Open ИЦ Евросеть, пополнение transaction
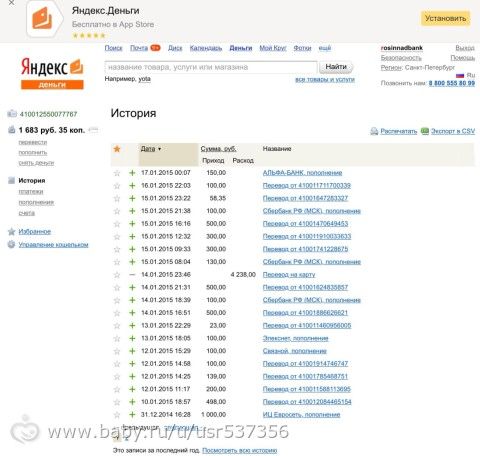Screen dimensions: 480x456 [x=301, y=415]
